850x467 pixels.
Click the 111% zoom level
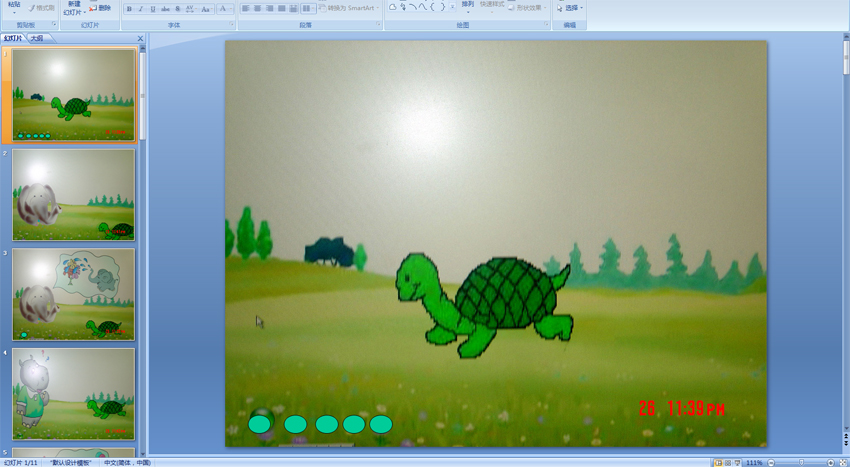754,463
